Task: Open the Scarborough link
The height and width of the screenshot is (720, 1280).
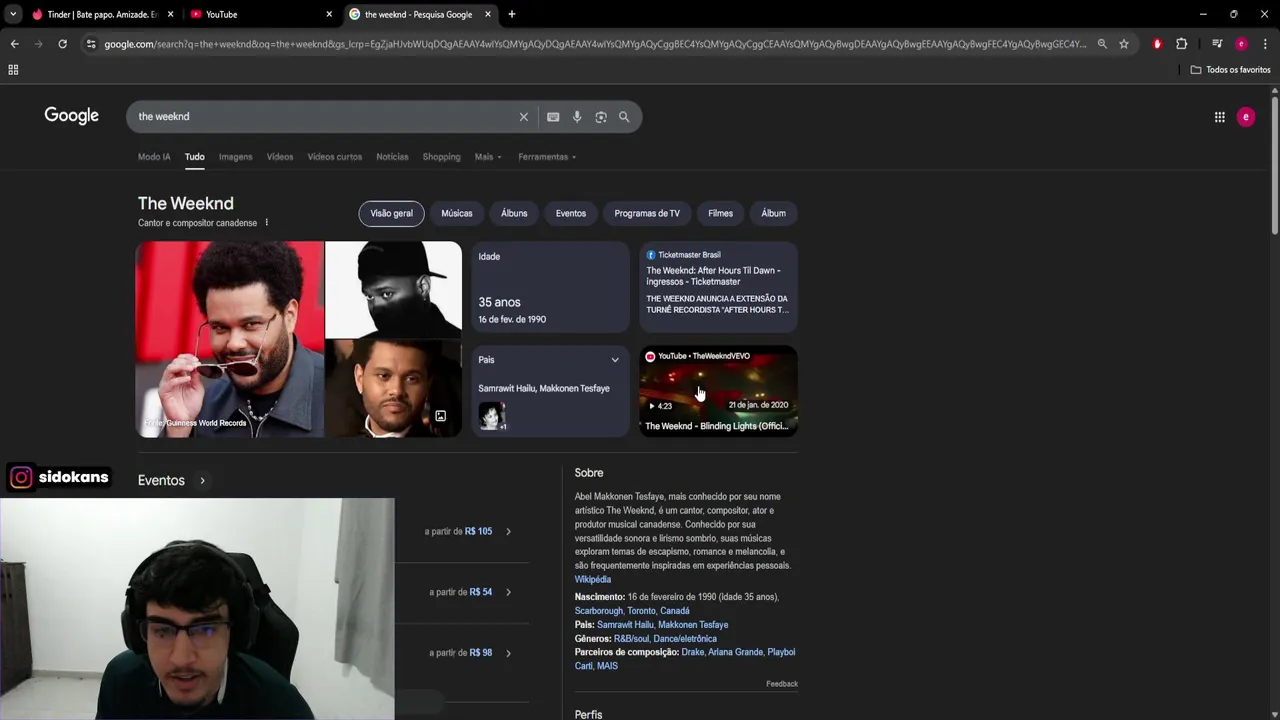Action: click(599, 611)
